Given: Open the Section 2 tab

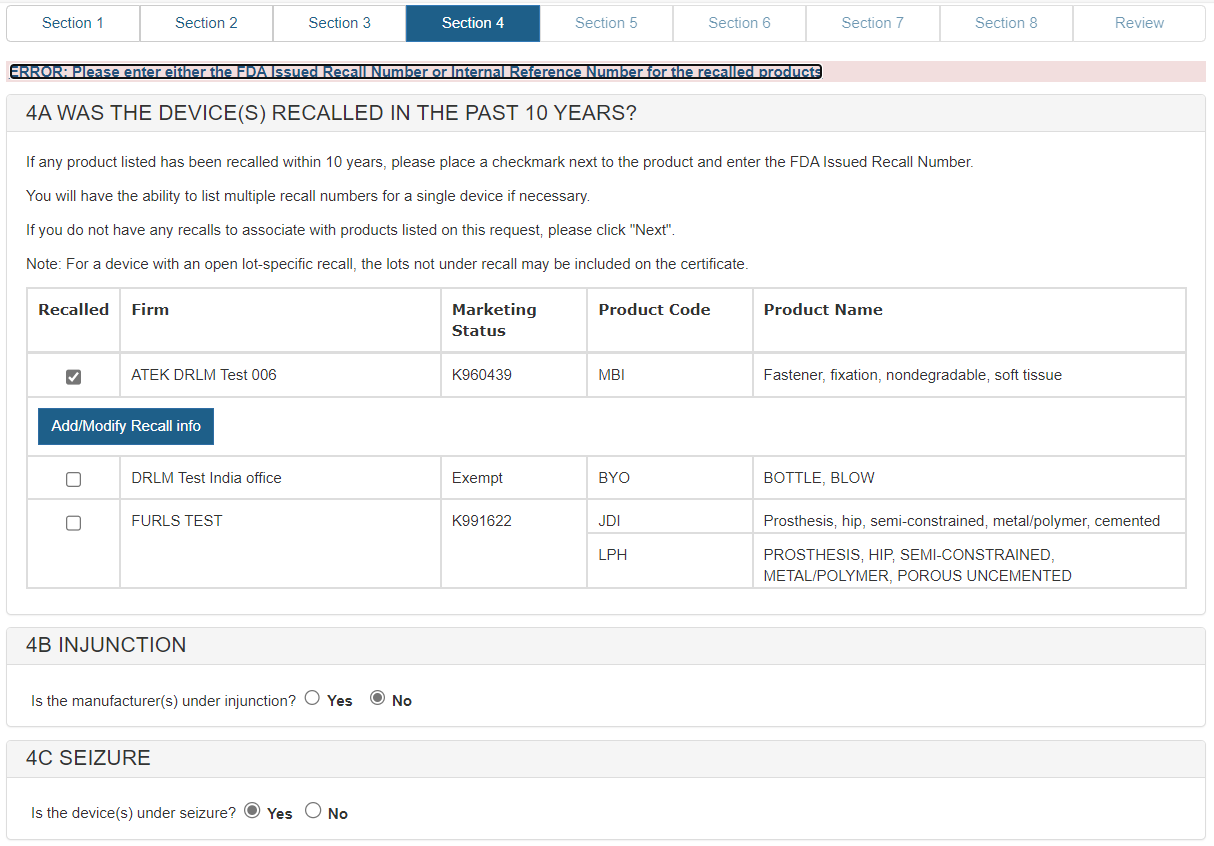Looking at the screenshot, I should tap(206, 23).
